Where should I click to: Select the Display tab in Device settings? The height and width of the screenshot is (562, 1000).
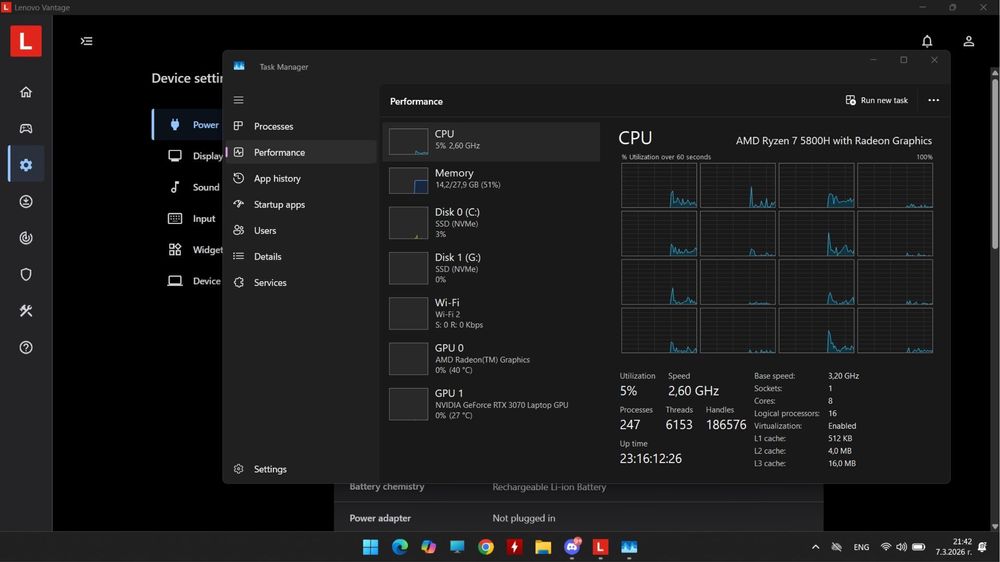point(189,156)
